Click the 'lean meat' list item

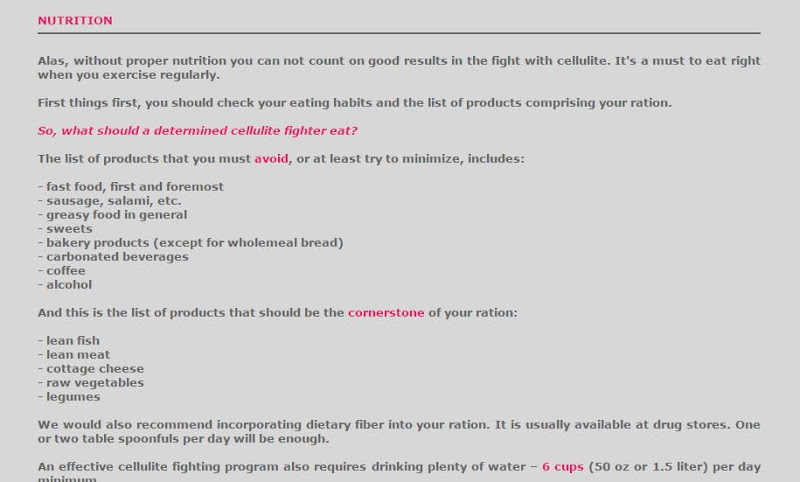pos(74,354)
